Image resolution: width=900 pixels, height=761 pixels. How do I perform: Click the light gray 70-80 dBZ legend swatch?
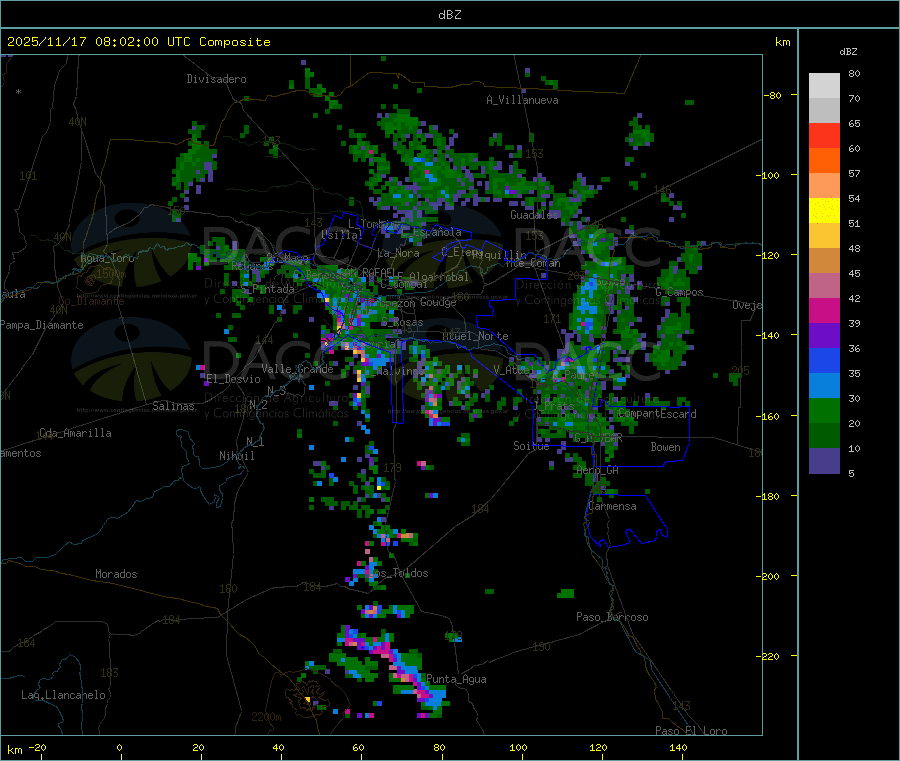pyautogui.click(x=824, y=86)
